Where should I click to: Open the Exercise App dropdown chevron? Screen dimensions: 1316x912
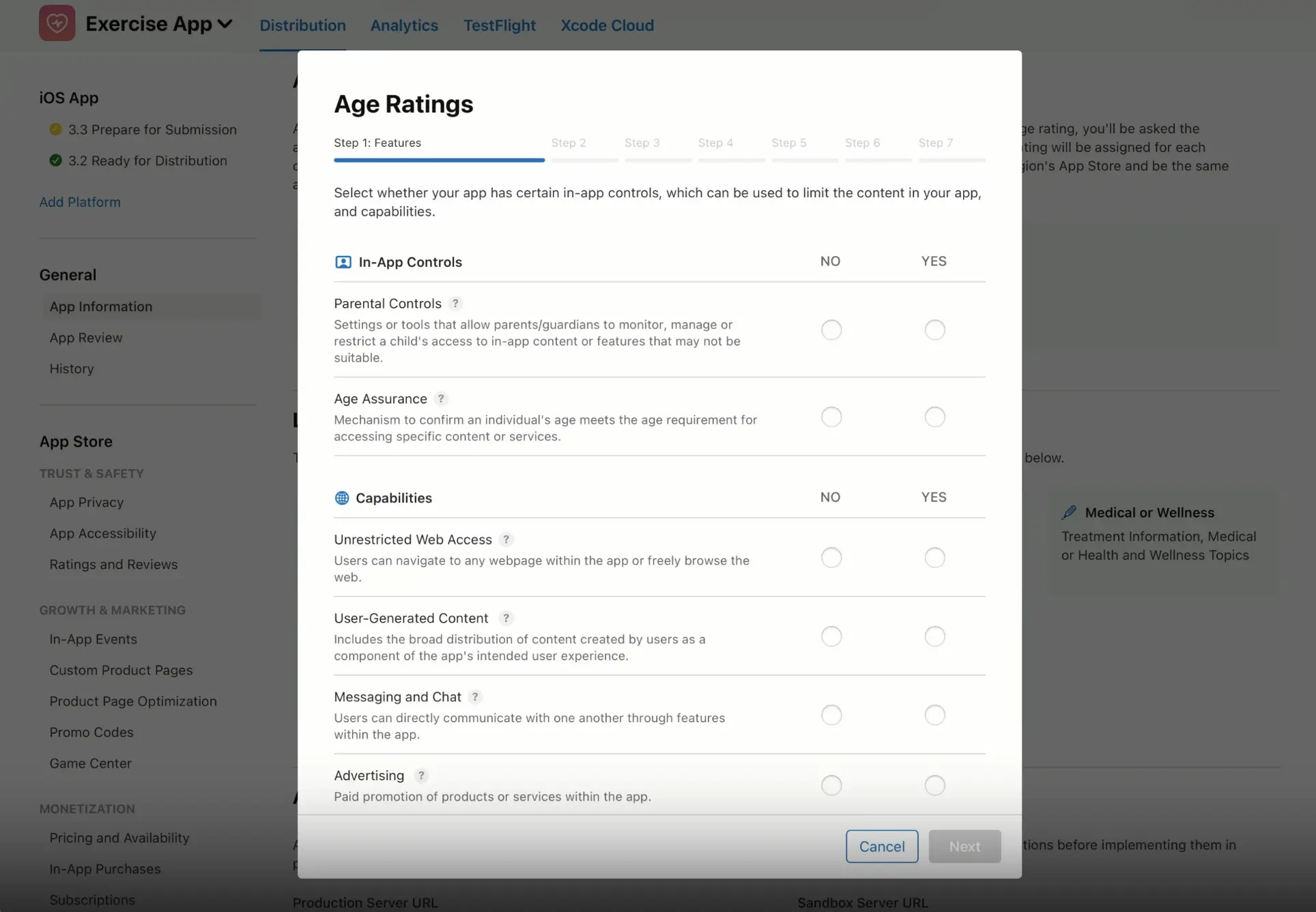225,24
